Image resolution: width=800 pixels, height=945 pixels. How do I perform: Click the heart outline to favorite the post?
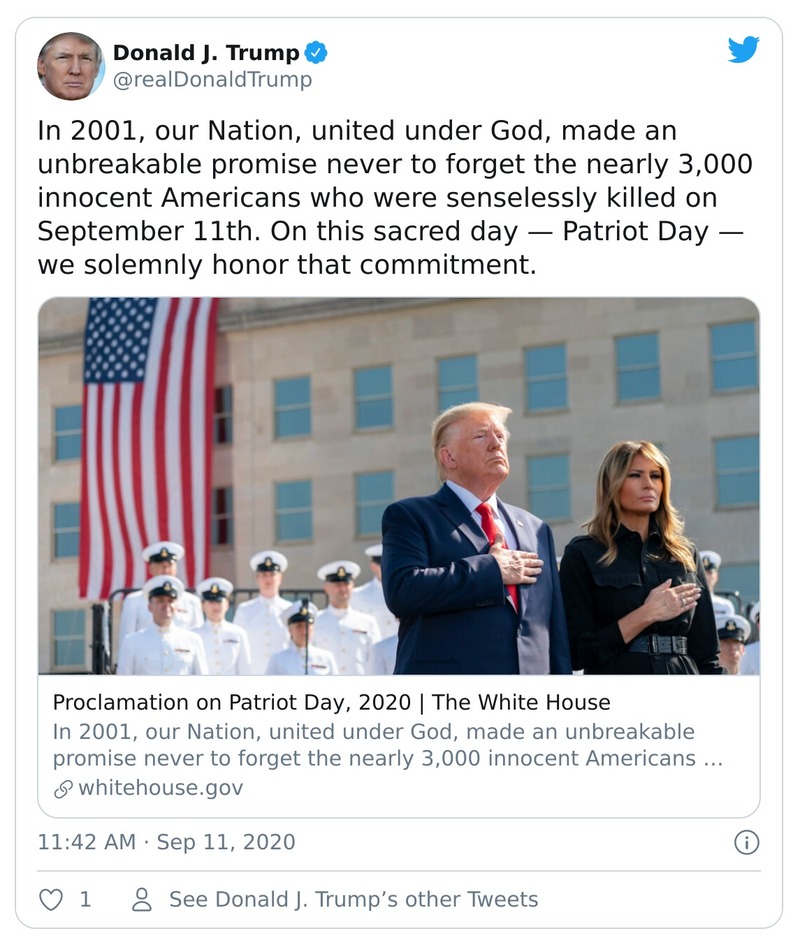click(51, 899)
